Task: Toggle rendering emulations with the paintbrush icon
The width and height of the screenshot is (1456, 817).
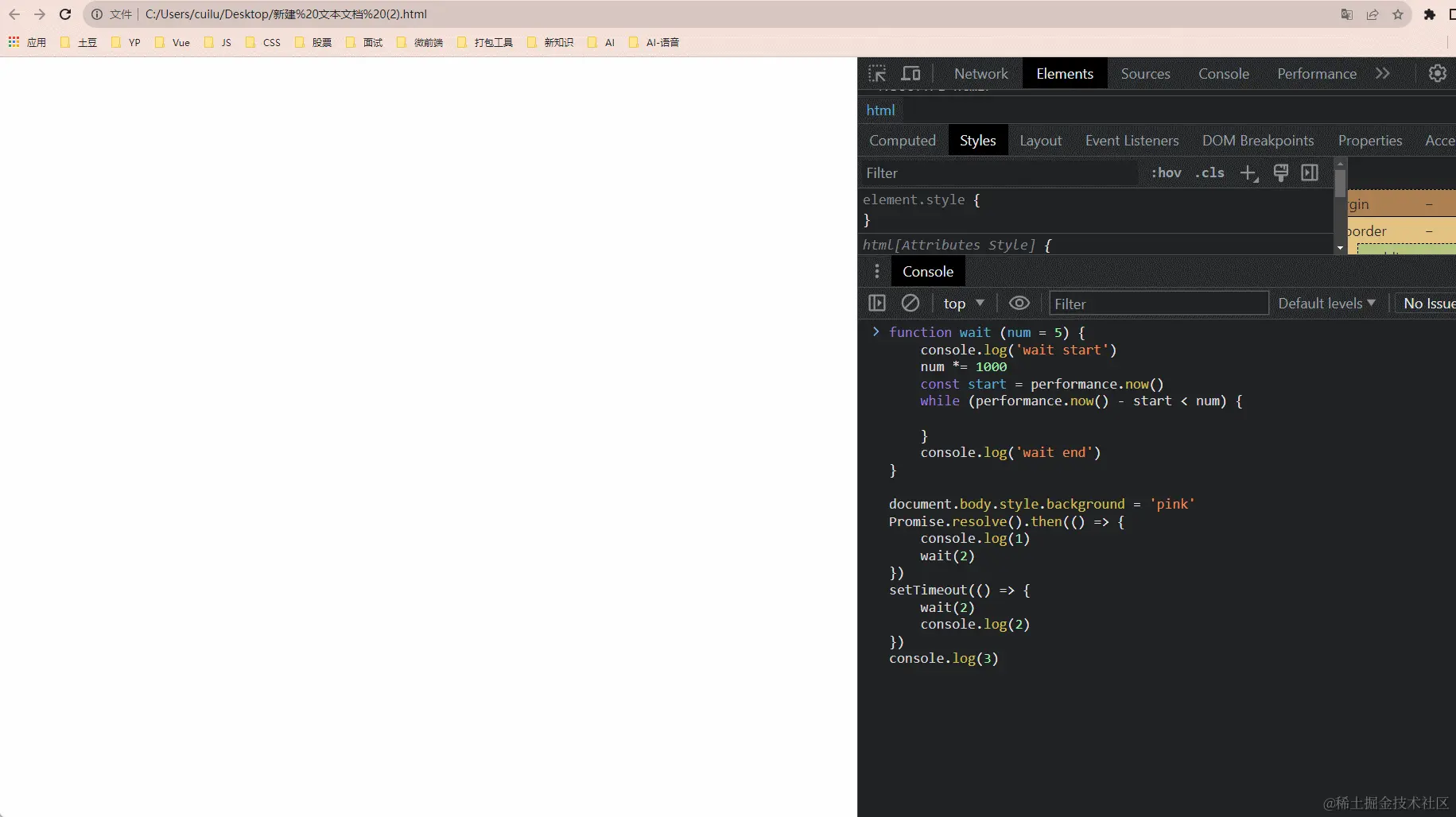Action: [x=1280, y=172]
